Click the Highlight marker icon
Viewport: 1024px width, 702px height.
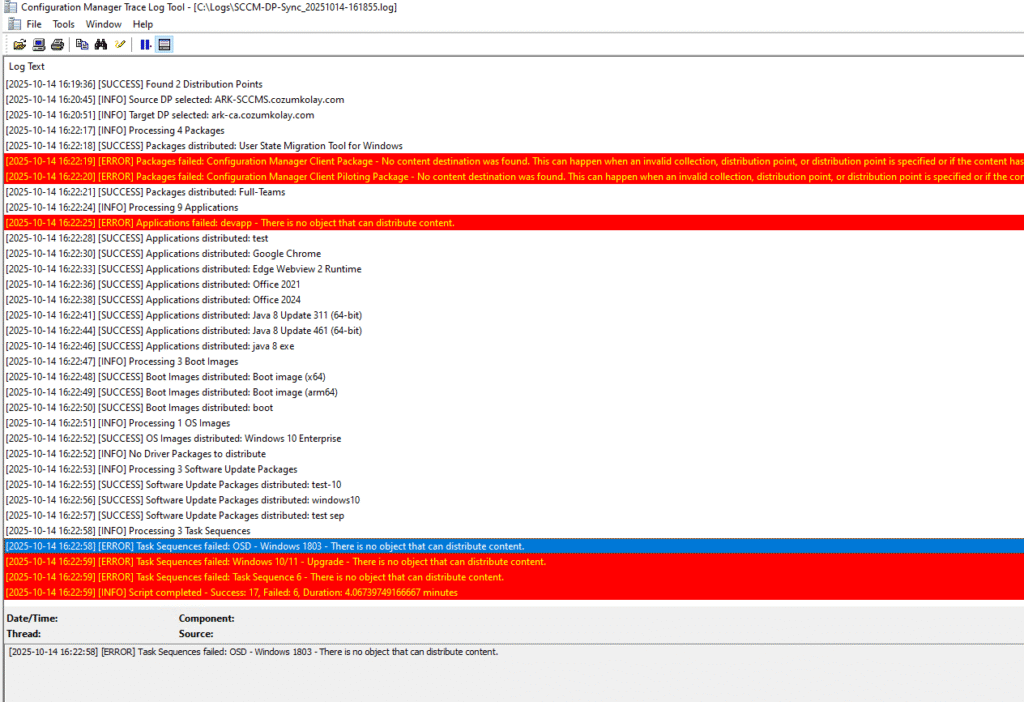(x=121, y=44)
